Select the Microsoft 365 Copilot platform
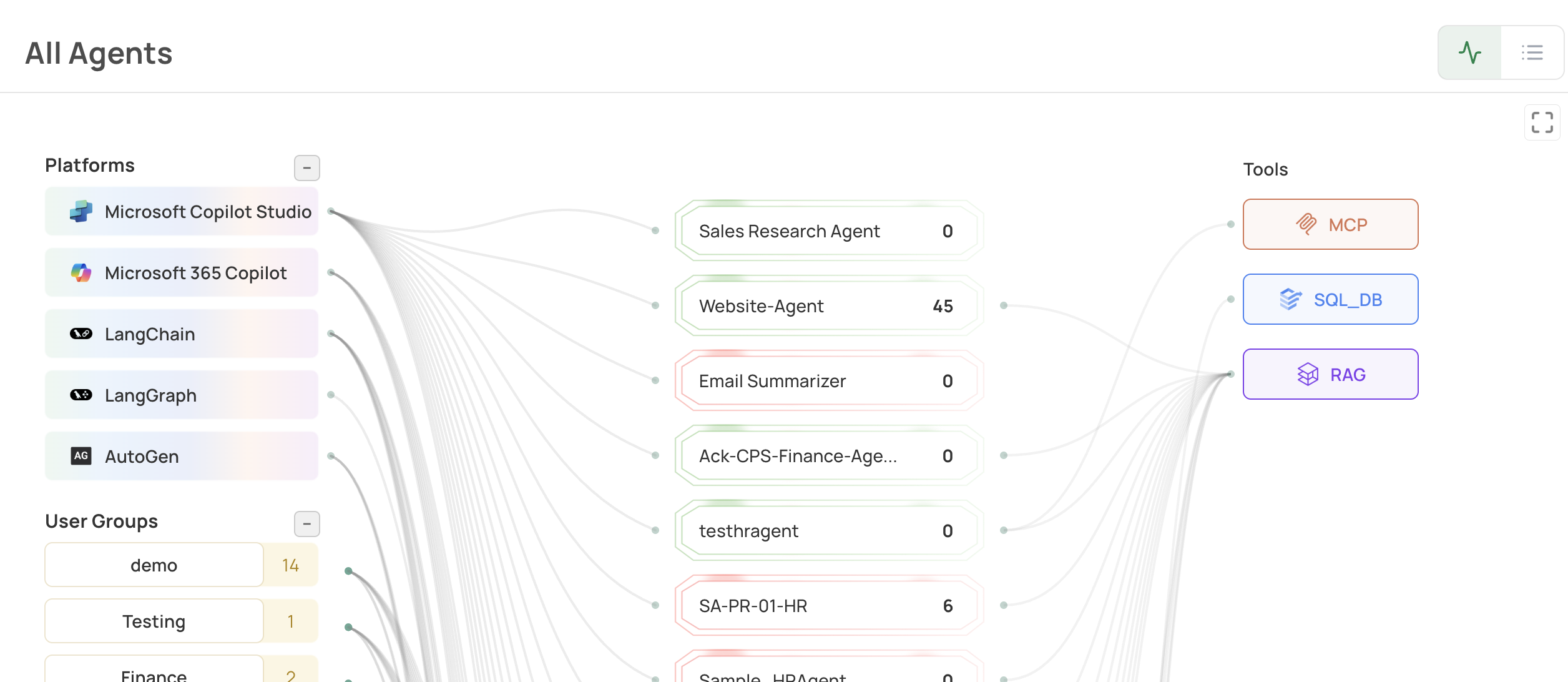 pos(182,273)
